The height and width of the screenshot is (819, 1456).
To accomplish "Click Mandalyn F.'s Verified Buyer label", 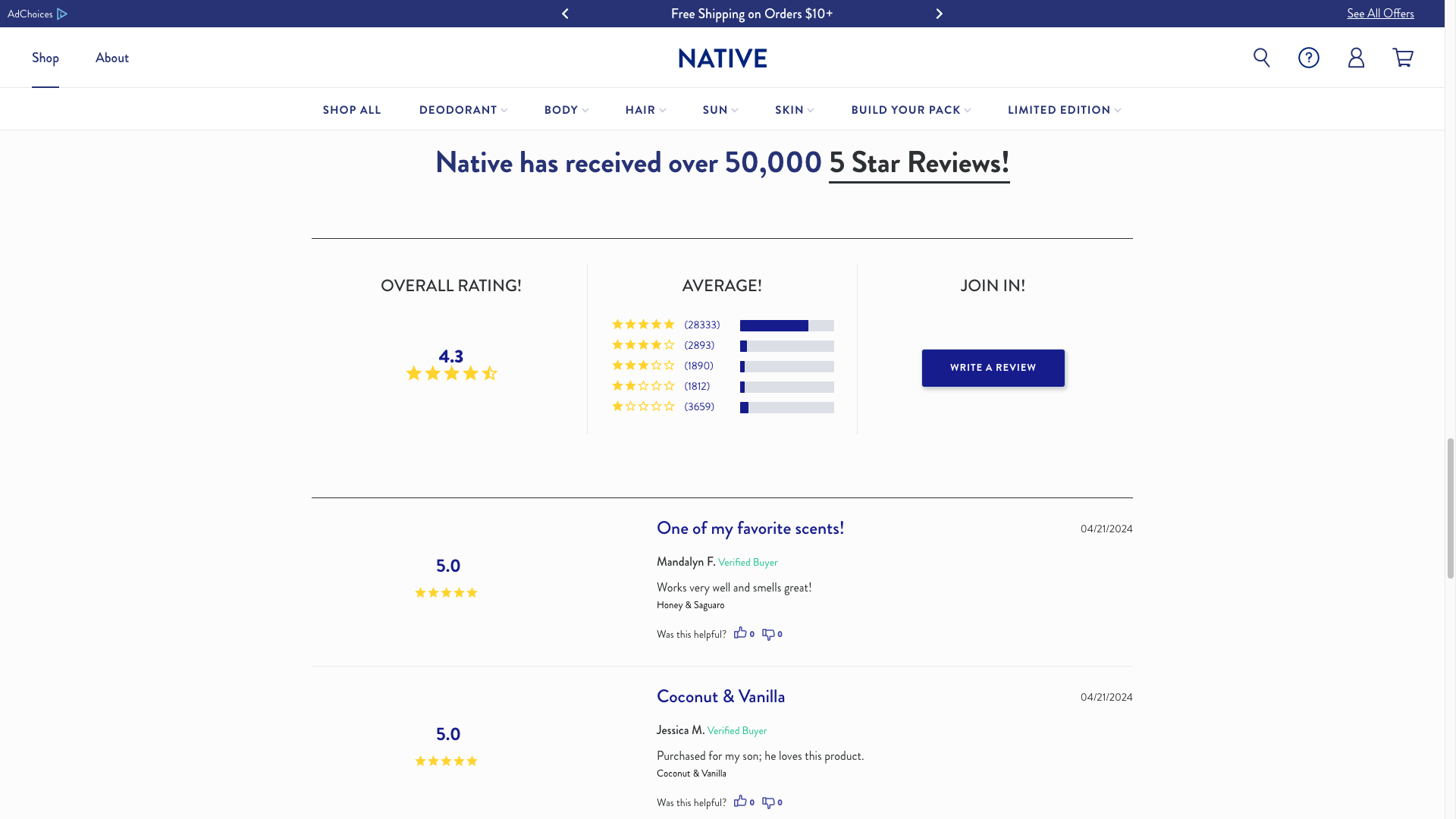I will [x=748, y=562].
